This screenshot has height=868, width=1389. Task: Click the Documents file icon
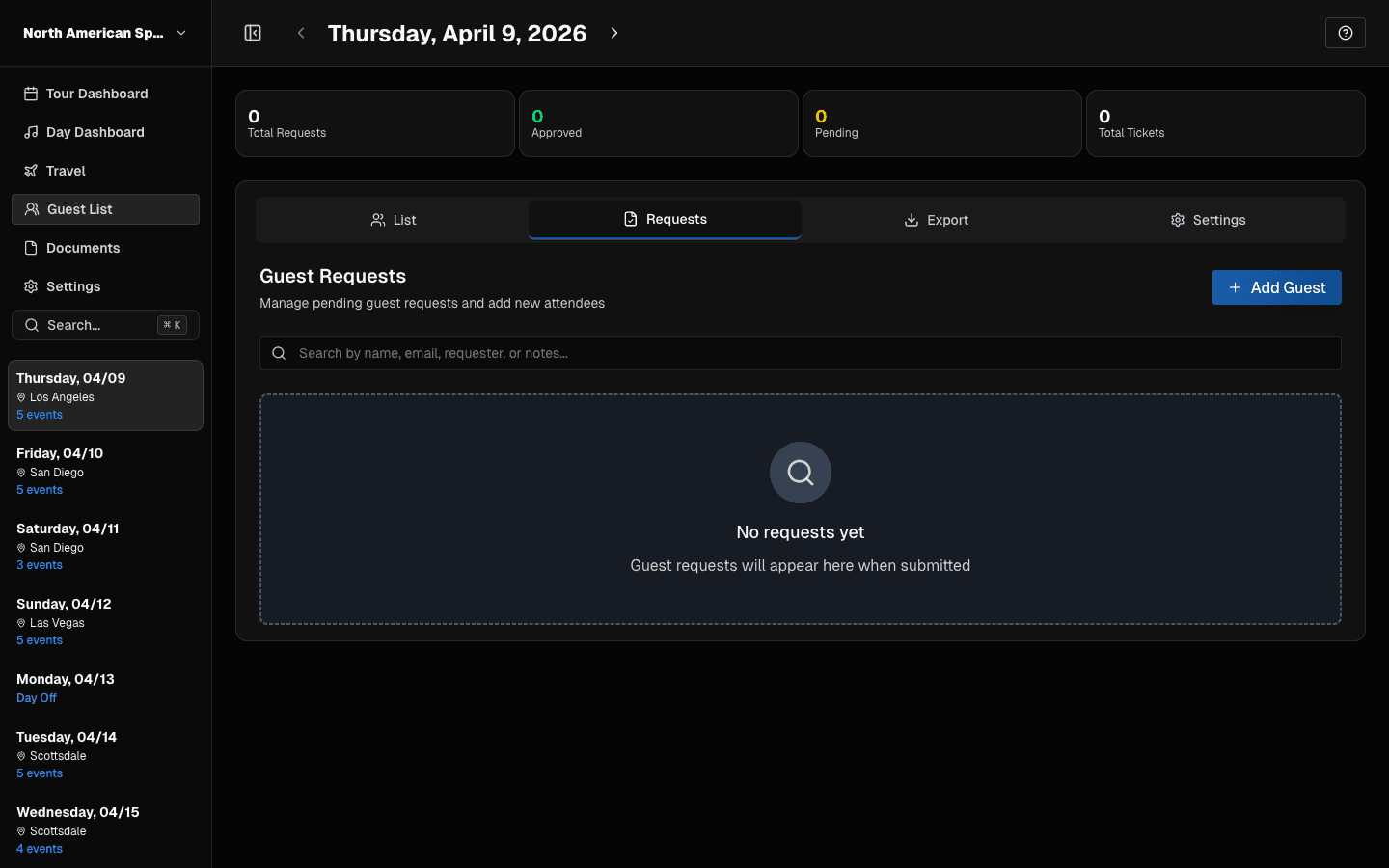click(x=31, y=248)
